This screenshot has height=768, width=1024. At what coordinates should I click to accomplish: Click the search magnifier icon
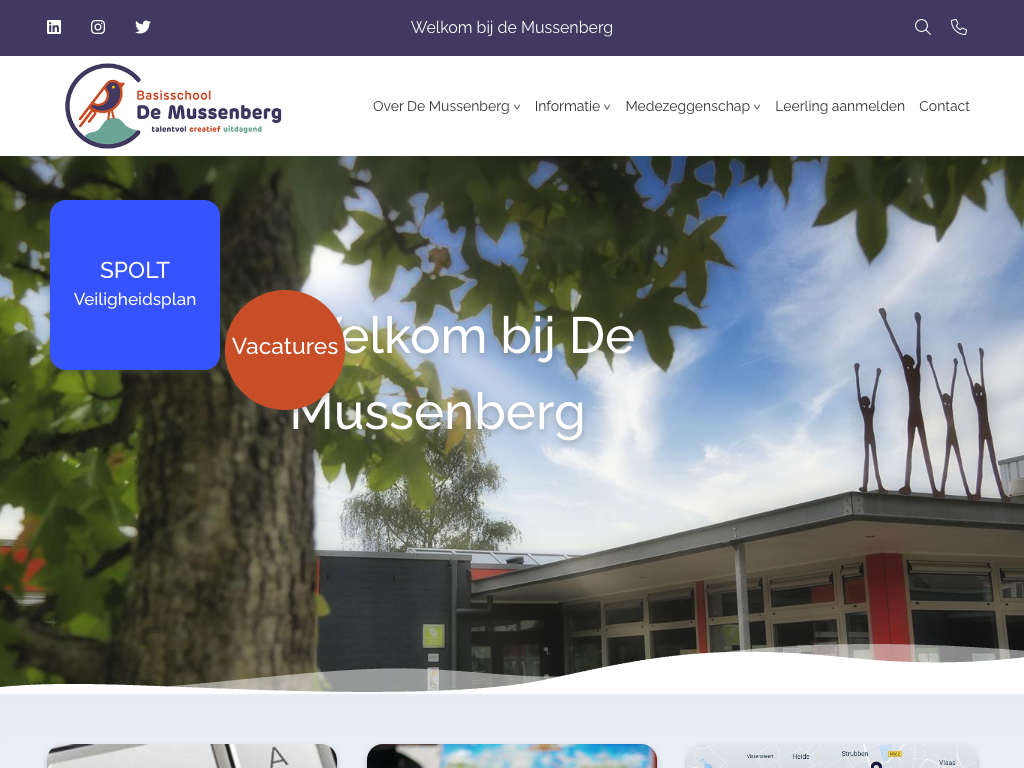pos(923,27)
